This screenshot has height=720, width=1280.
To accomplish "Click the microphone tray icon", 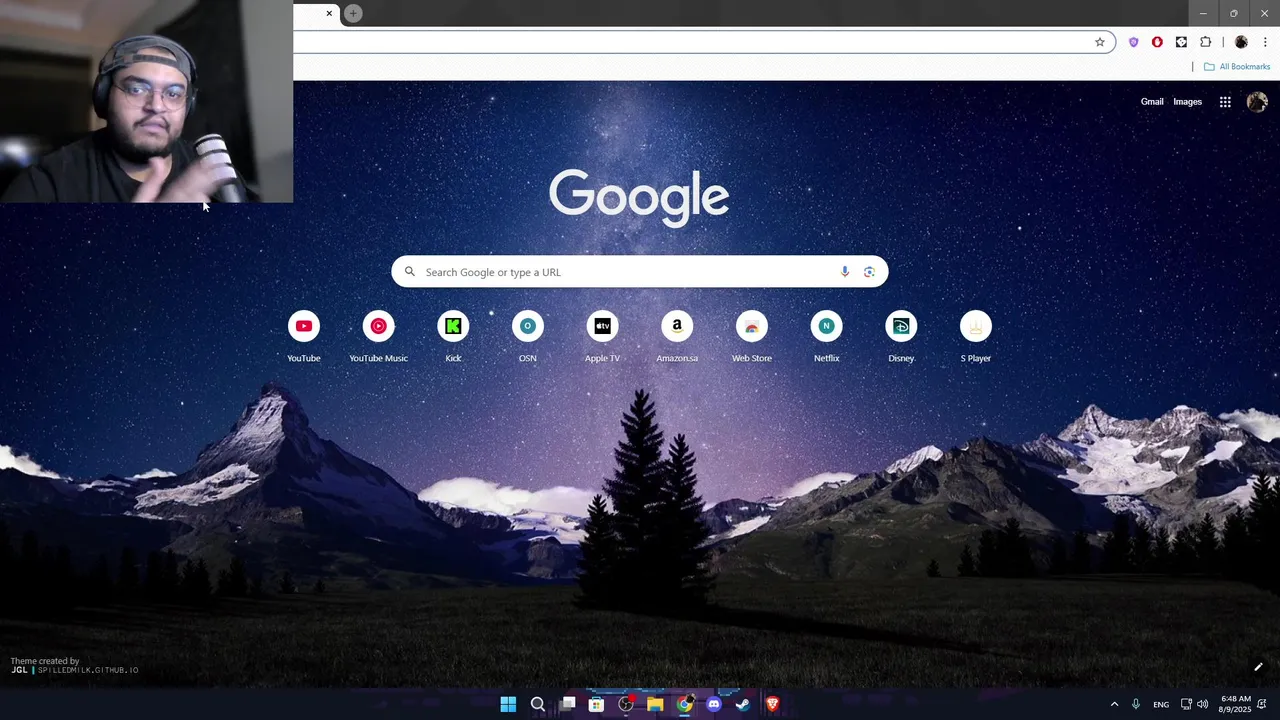I will click(1136, 704).
